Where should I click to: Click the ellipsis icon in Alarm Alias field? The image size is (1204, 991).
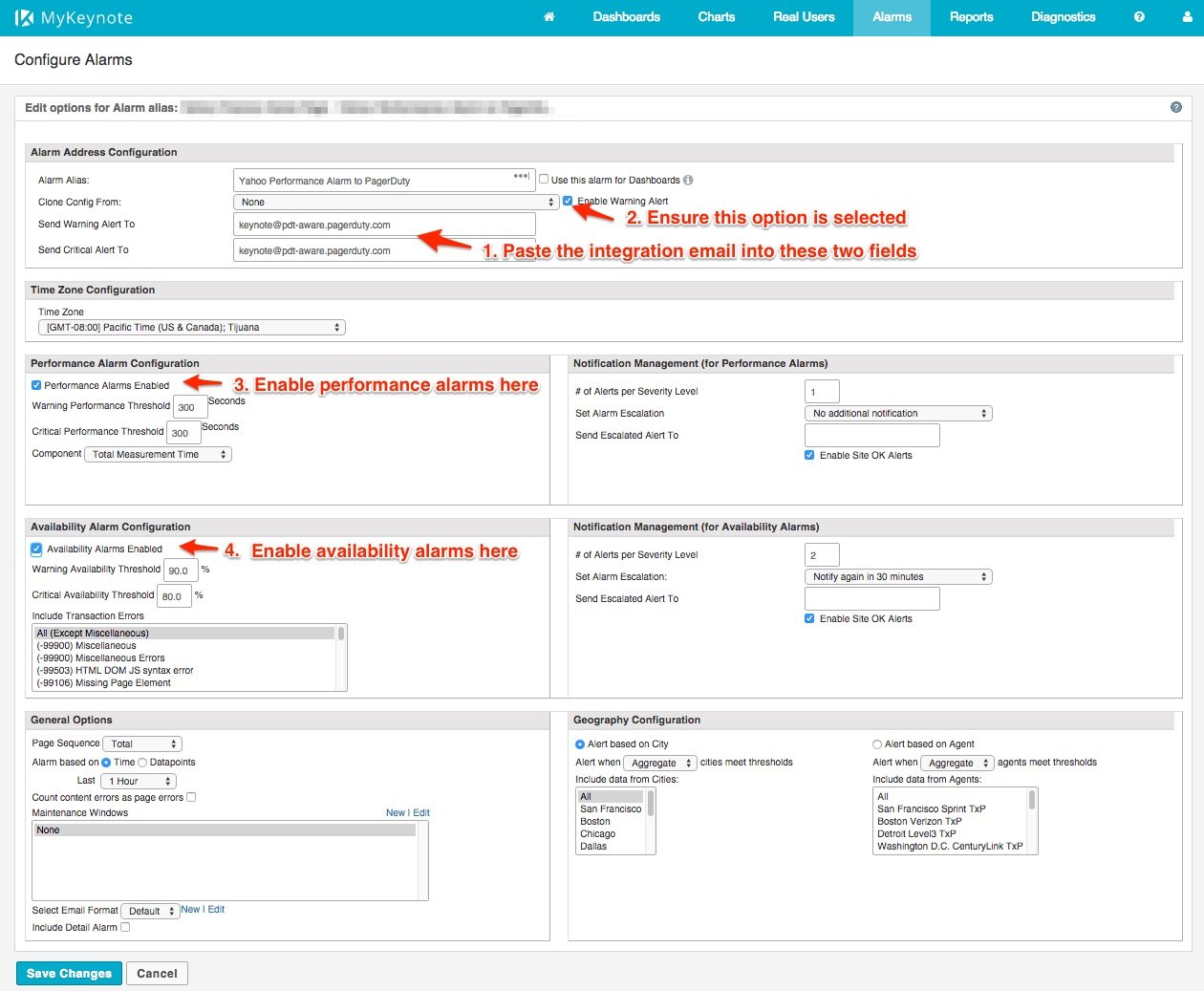[x=521, y=177]
